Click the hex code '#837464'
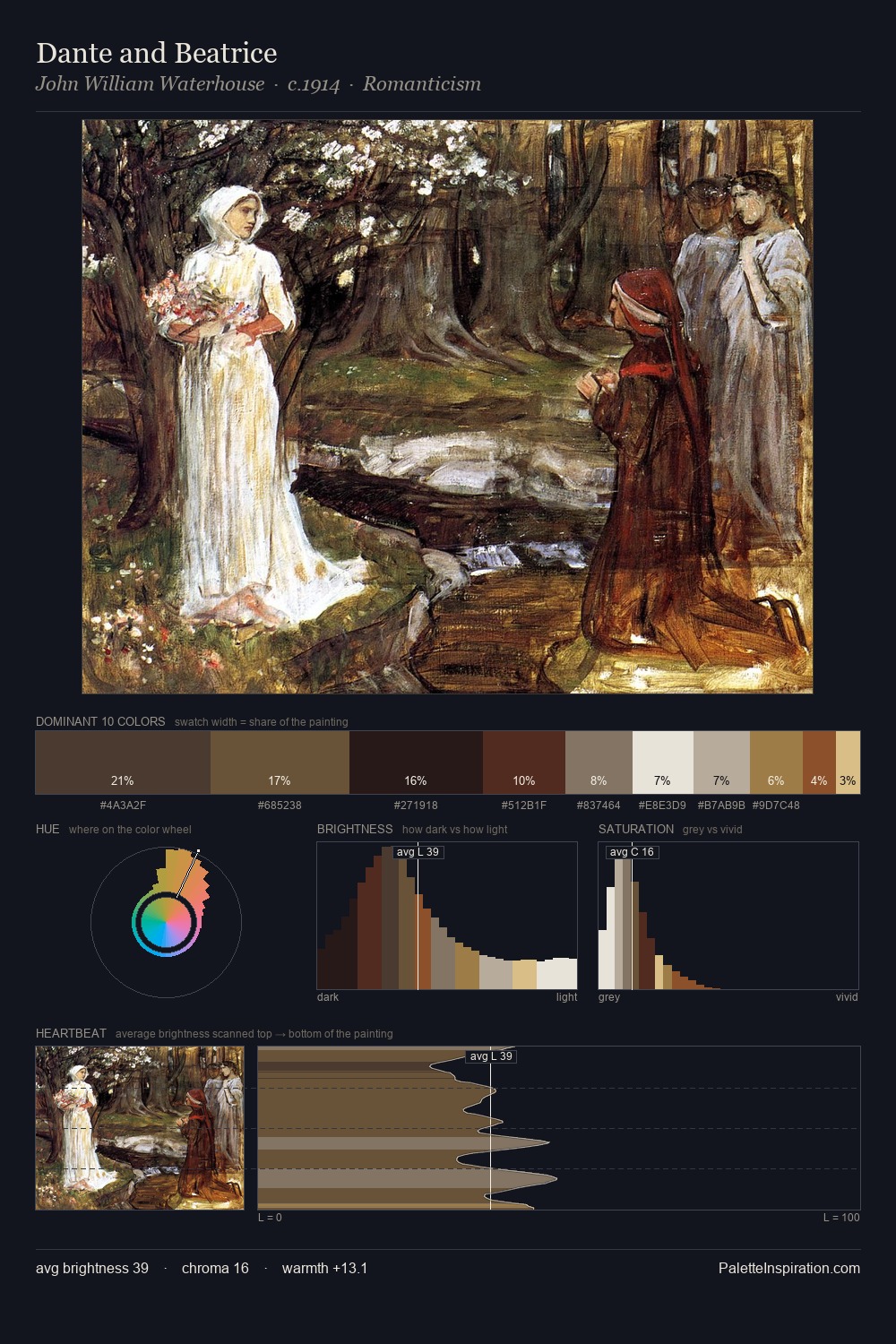The width and height of the screenshot is (896, 1344). click(x=599, y=806)
